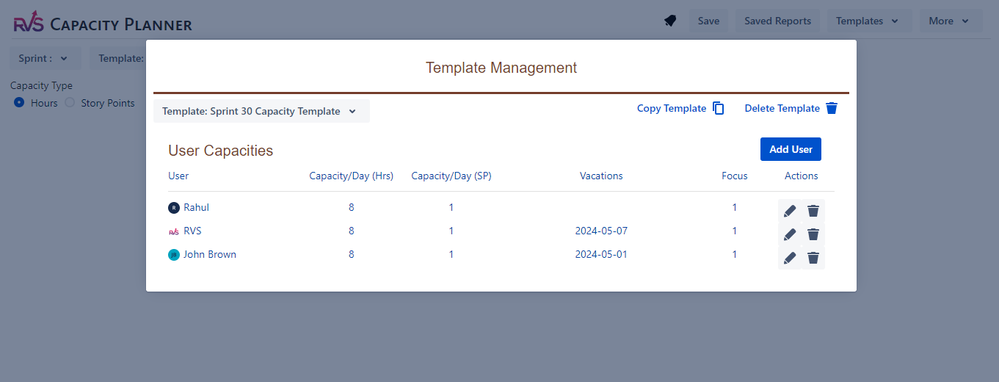This screenshot has height=382, width=999.
Task: Click the User column header
Action: point(178,176)
